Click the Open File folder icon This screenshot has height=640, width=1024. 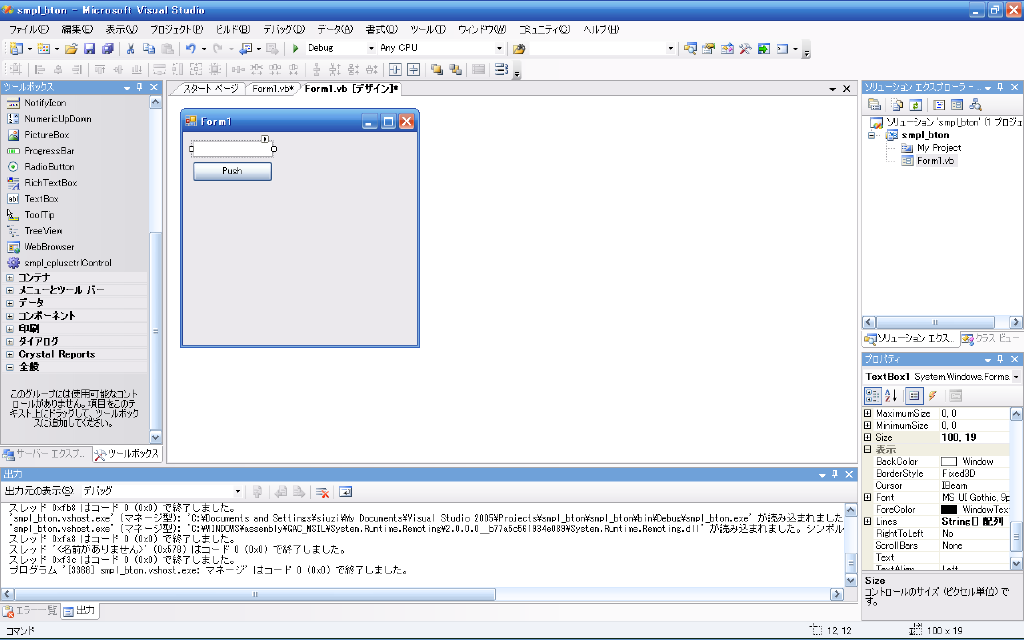point(71,48)
